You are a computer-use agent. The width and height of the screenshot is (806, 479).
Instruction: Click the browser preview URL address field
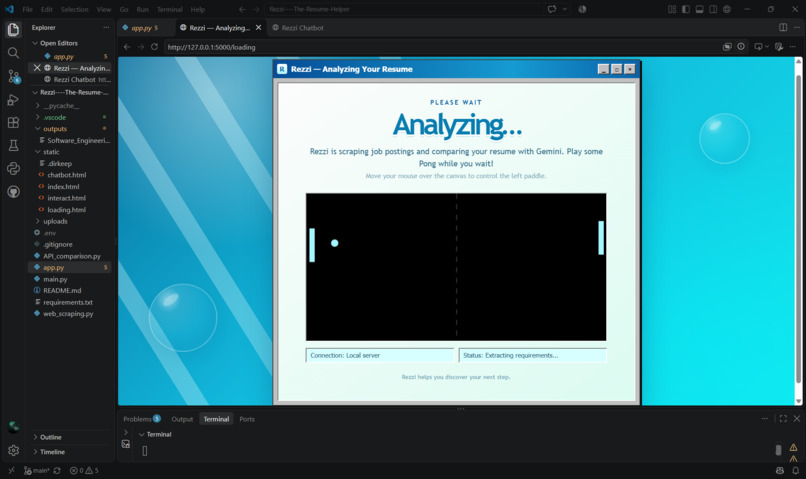(441, 47)
